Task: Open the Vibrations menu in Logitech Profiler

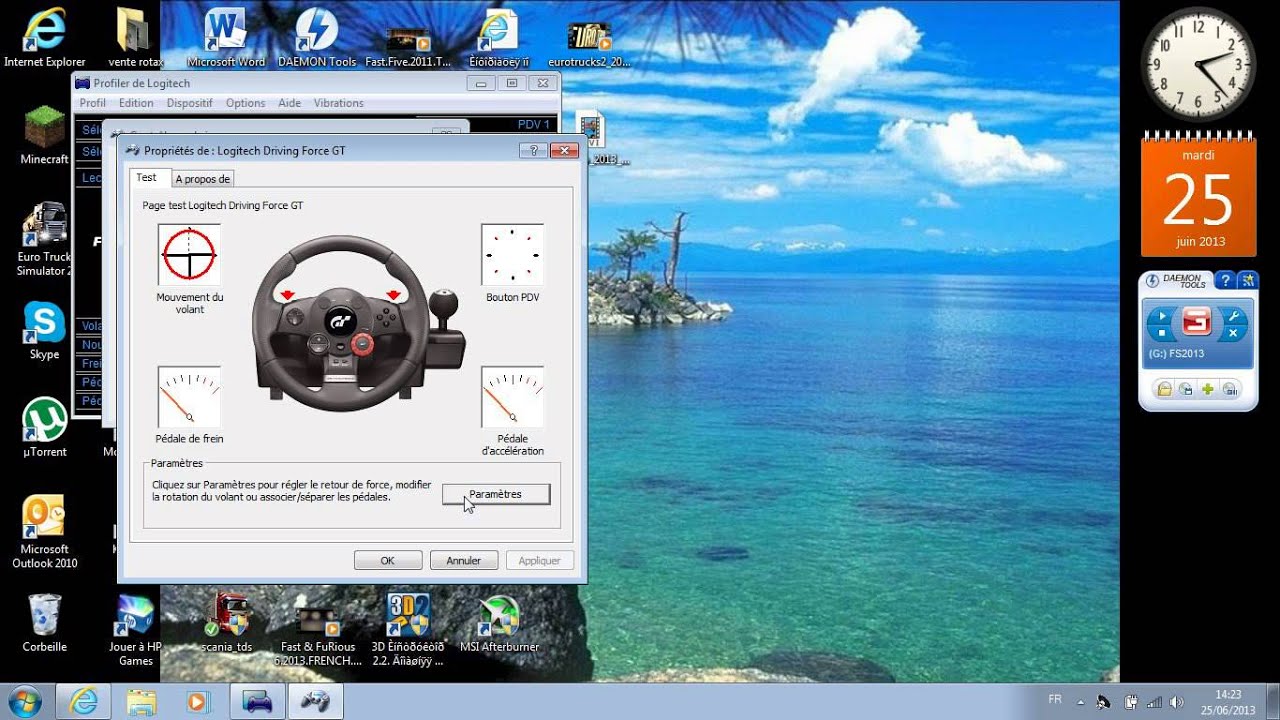Action: [x=339, y=103]
